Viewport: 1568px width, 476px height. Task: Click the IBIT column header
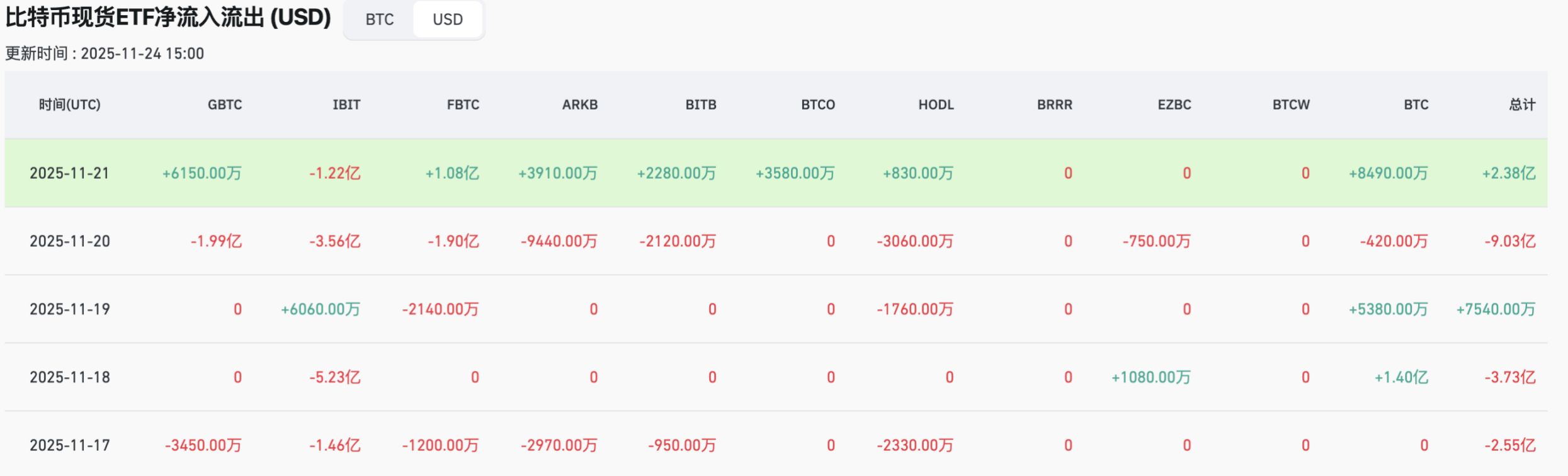coord(346,105)
